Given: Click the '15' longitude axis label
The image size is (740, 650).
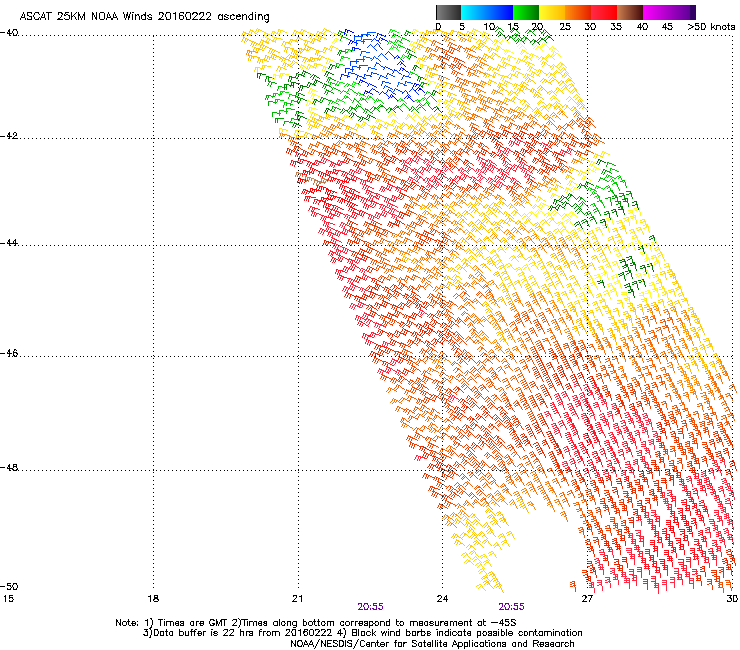Looking at the screenshot, I should pyautogui.click(x=8, y=599).
